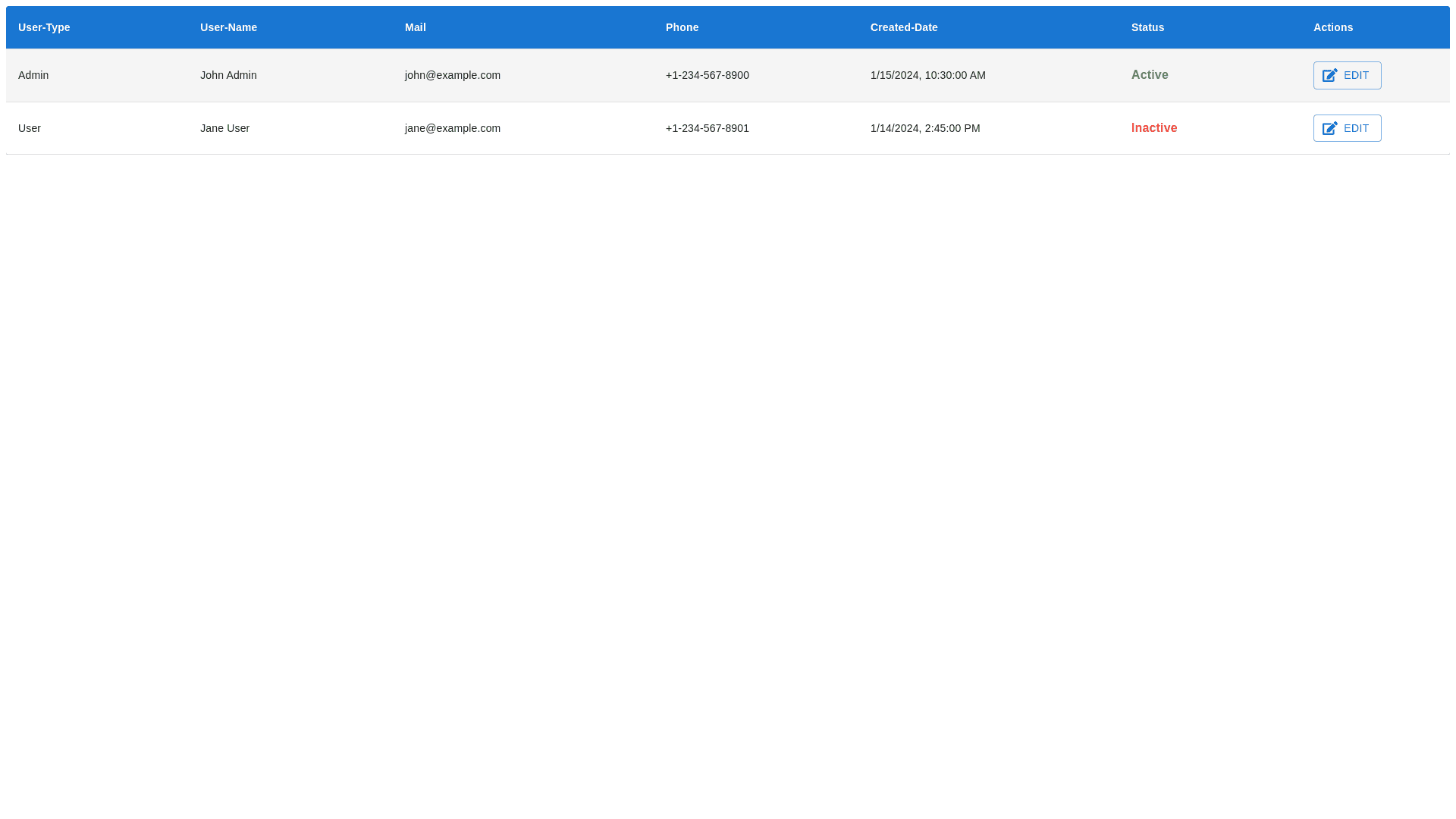Select the john@example.com email cell

point(452,75)
